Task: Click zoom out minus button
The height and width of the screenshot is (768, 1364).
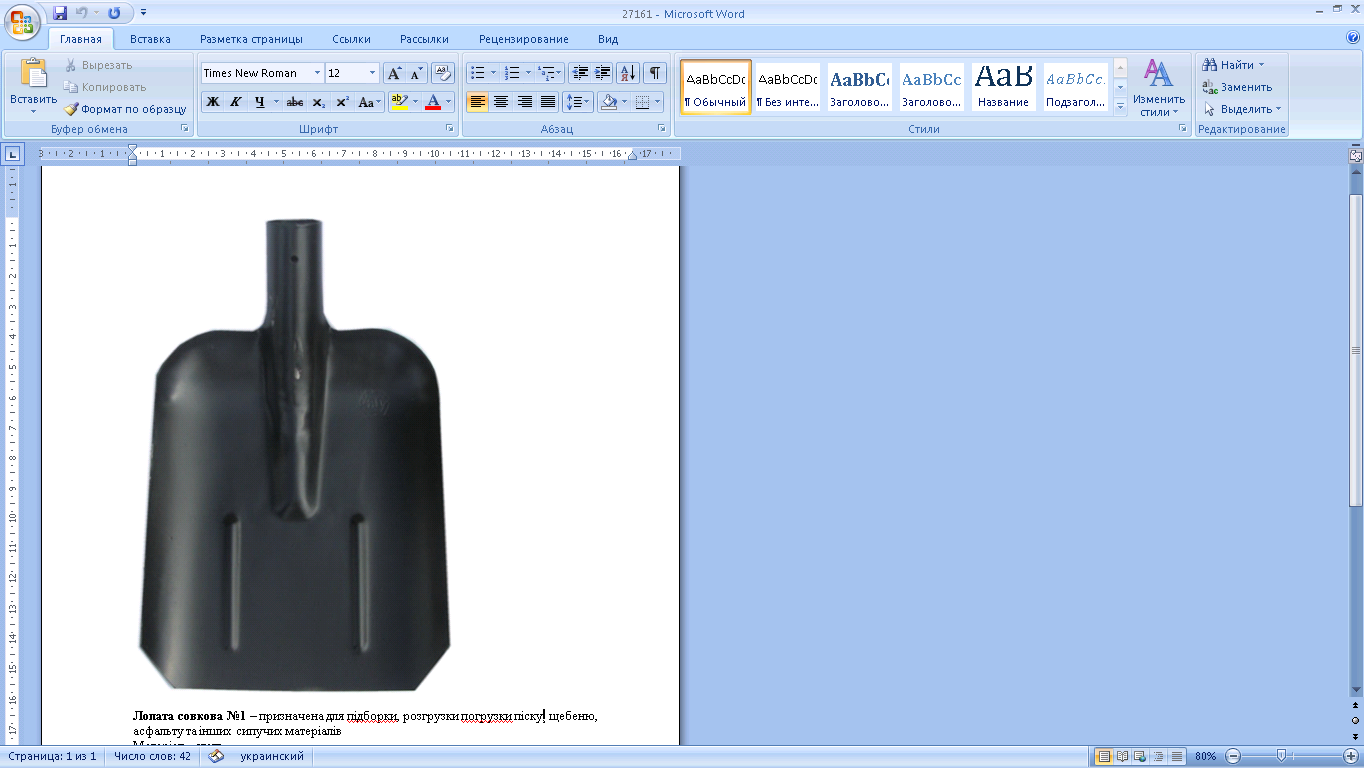Action: pos(1234,756)
